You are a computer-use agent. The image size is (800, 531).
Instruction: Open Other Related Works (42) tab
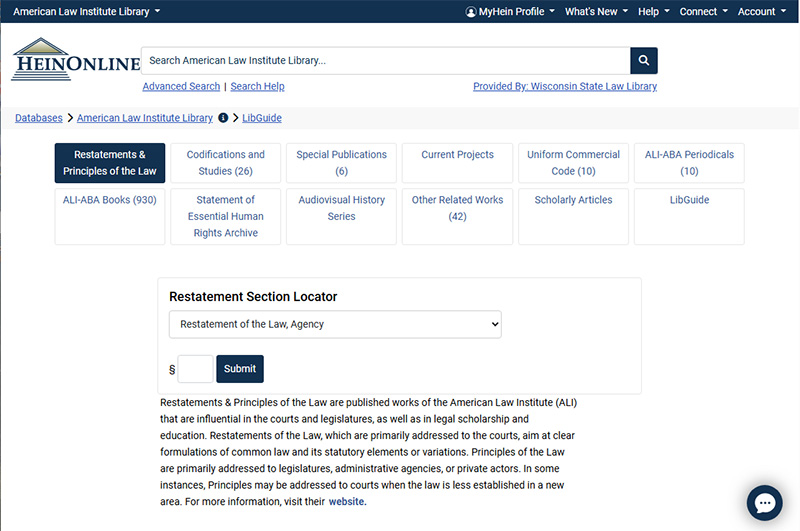click(457, 217)
